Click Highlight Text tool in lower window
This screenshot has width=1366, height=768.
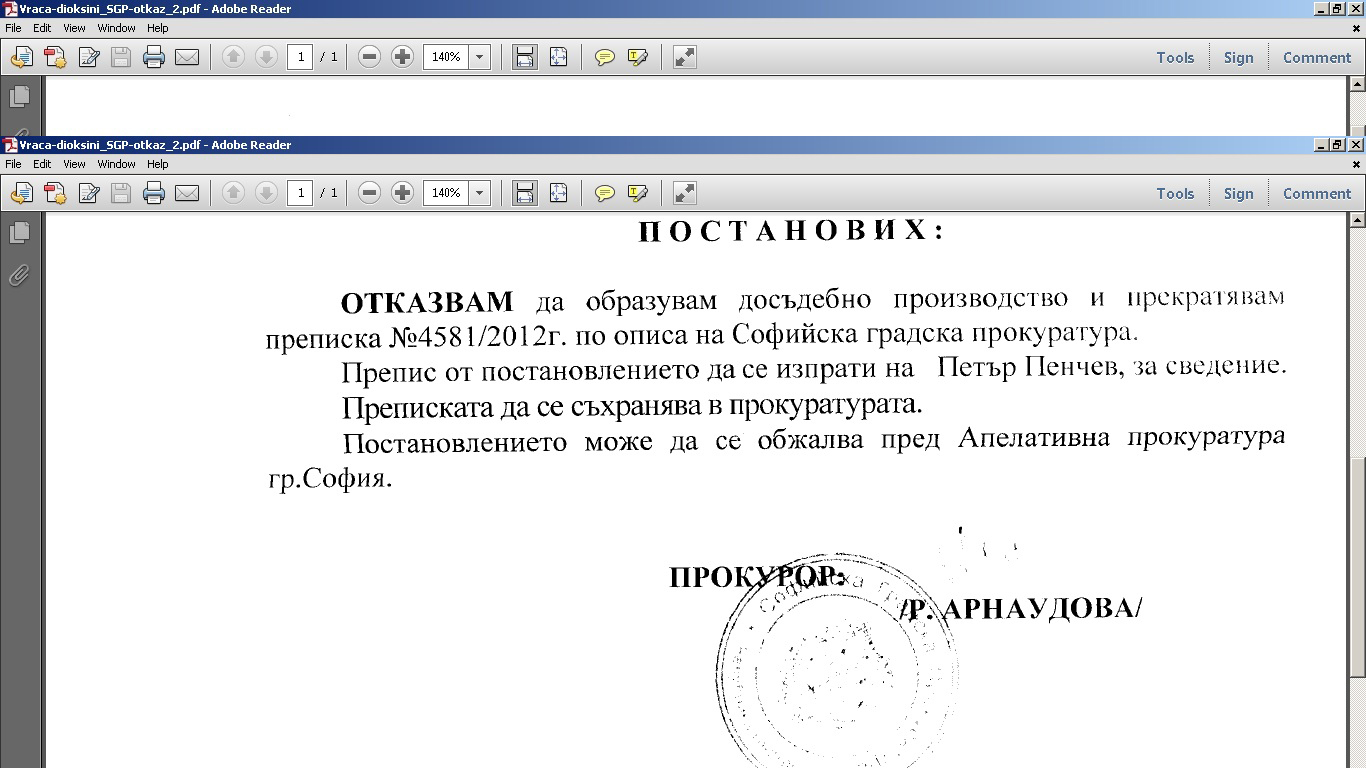637,193
